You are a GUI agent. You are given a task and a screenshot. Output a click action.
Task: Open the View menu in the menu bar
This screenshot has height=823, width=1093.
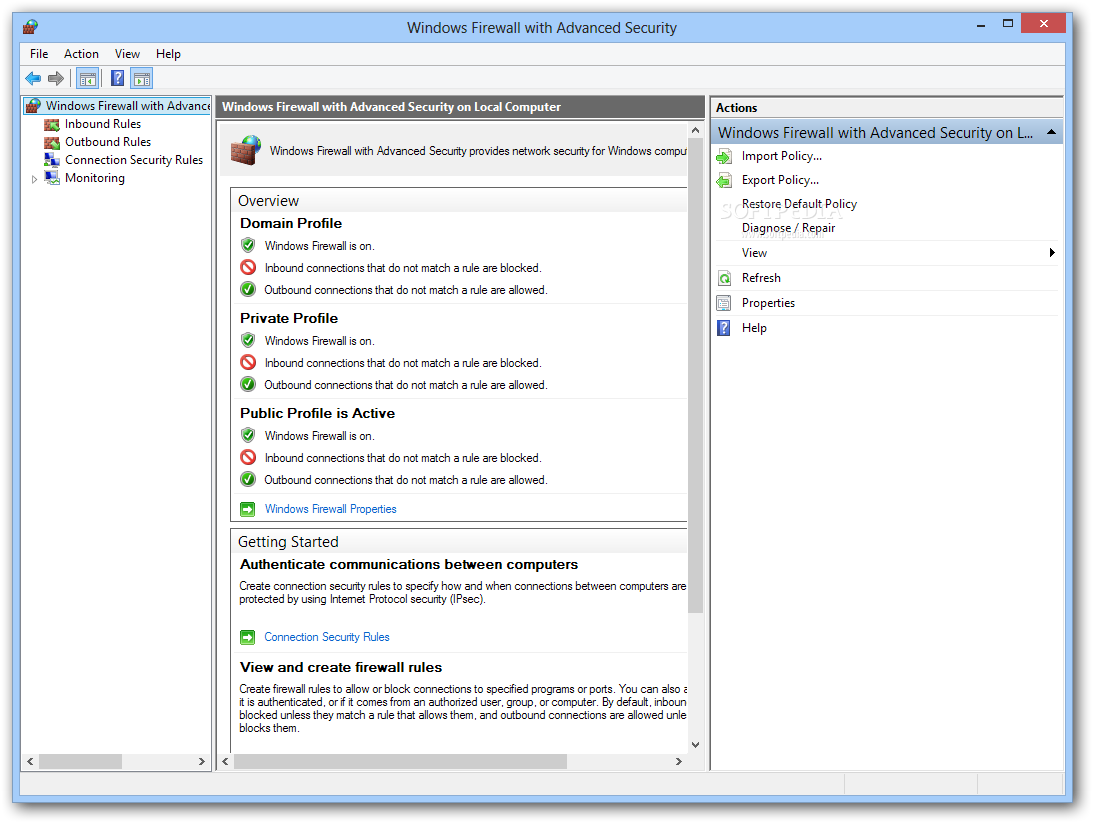(128, 54)
